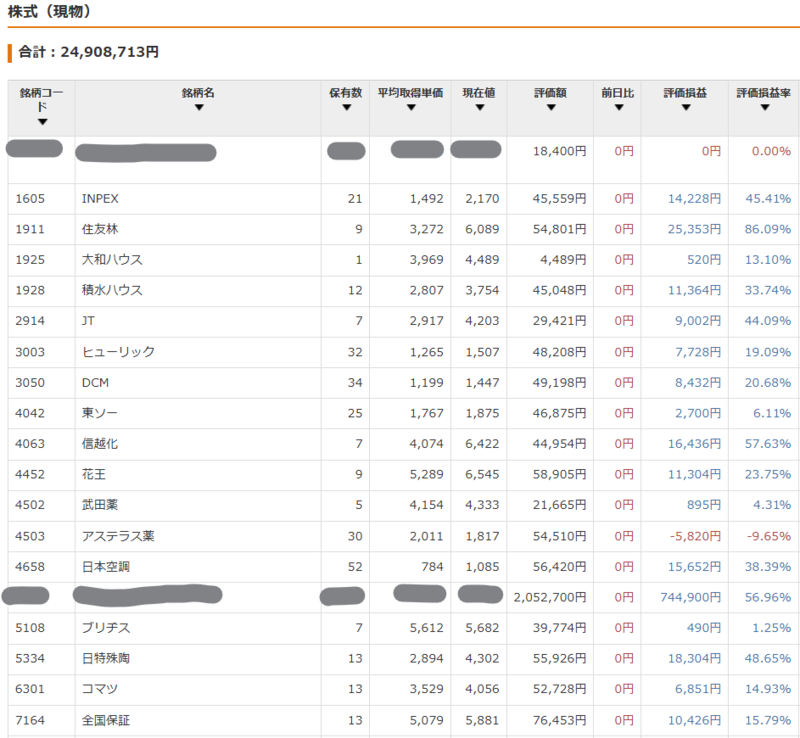Viewport: 800px width, 738px height.
Task: Click the 18,400円 valuation cell
Action: (x=560, y=151)
